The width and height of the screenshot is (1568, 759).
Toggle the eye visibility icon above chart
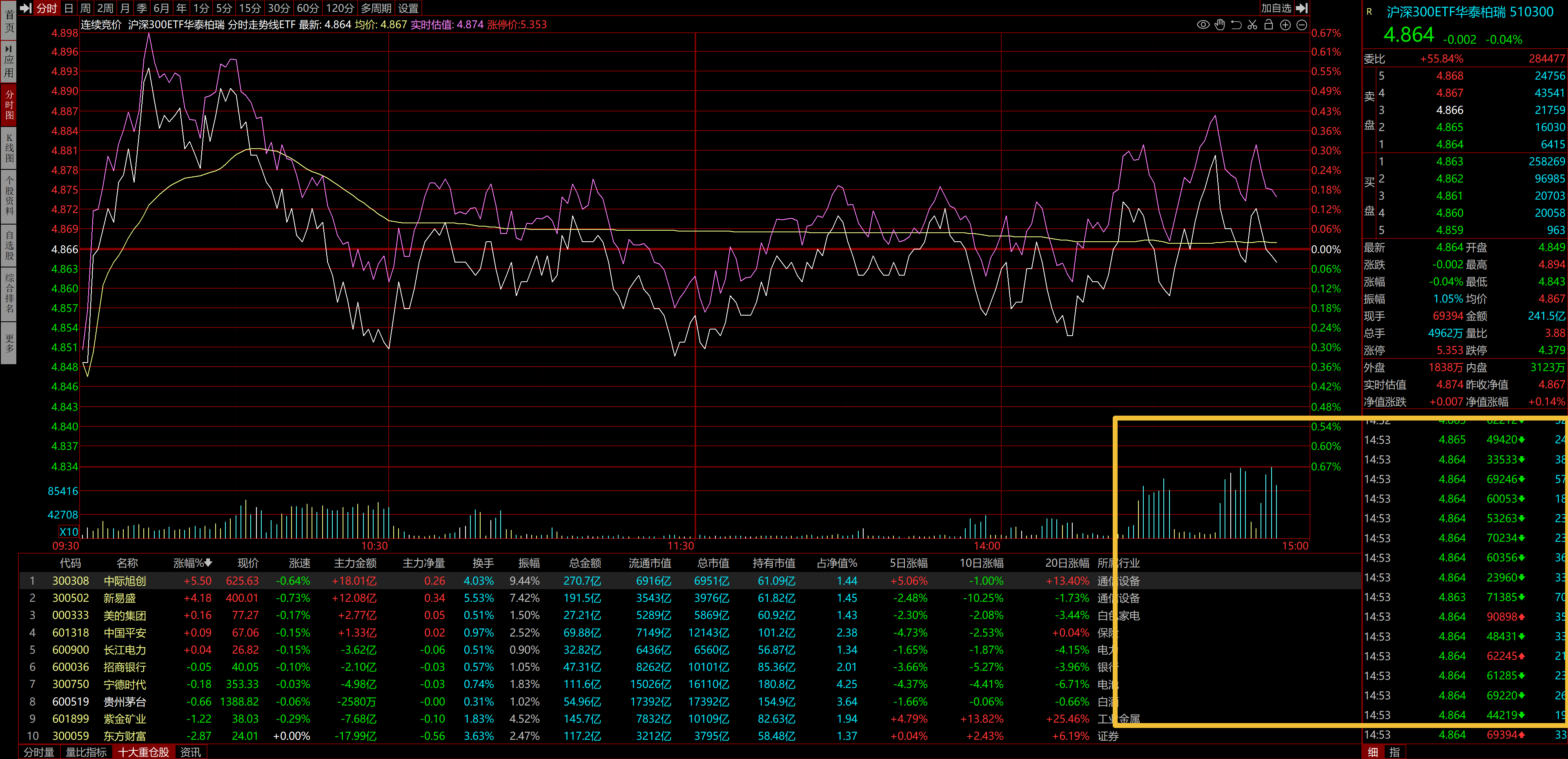[1203, 25]
